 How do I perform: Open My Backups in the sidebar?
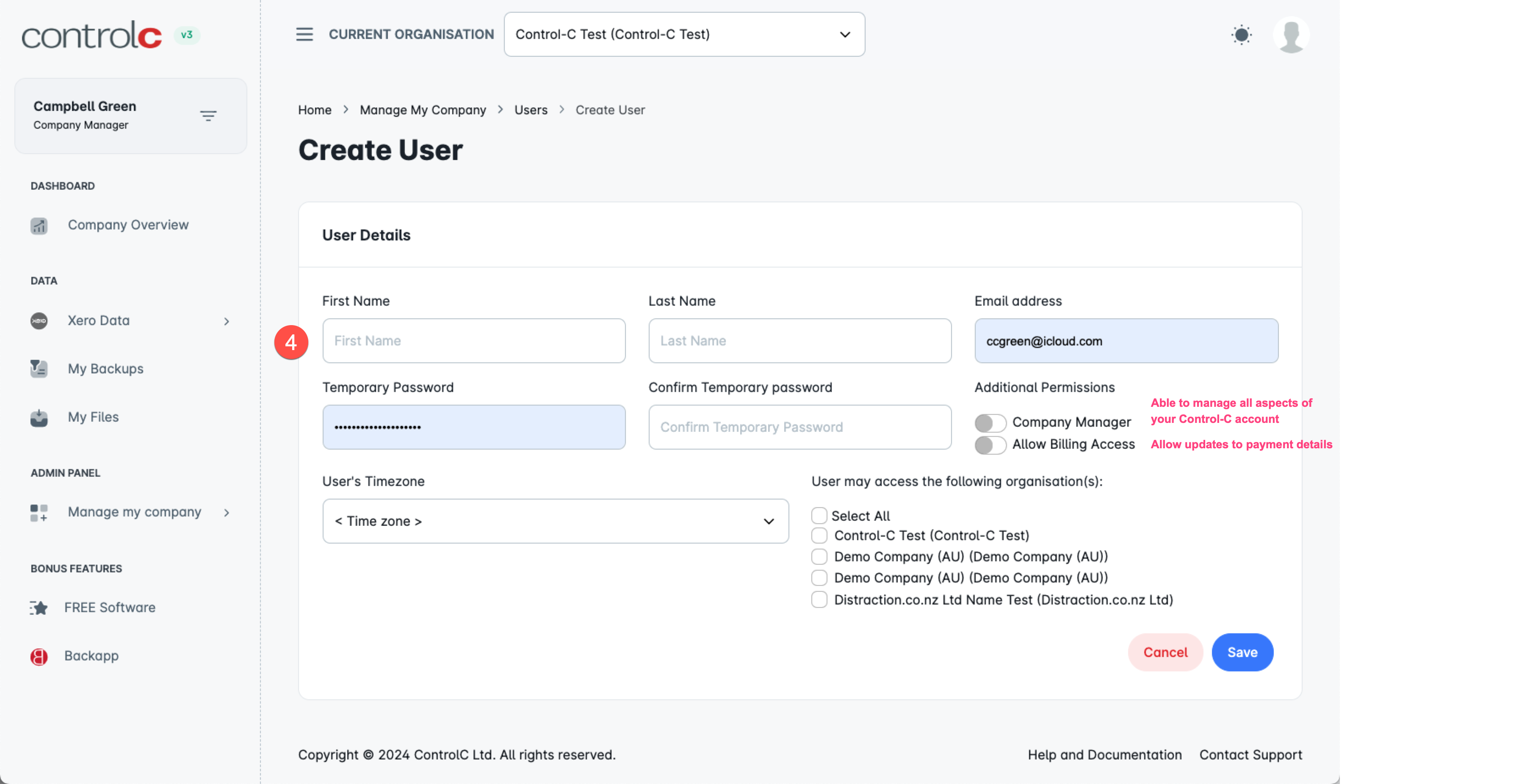click(x=105, y=369)
